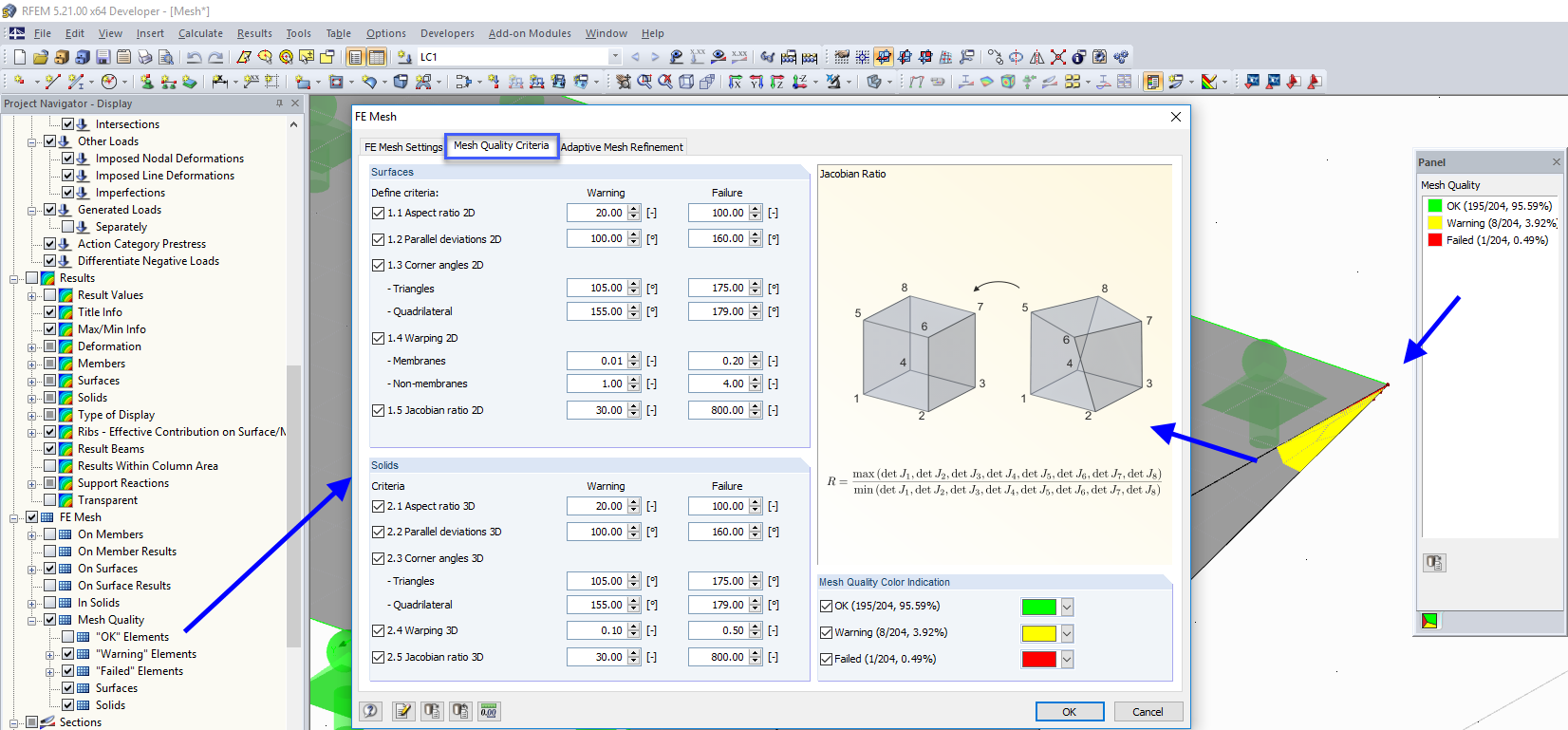Screen dimensions: 1568x730
Task: Click OK button in FE Mesh dialog
Action: pyautogui.click(x=1070, y=712)
